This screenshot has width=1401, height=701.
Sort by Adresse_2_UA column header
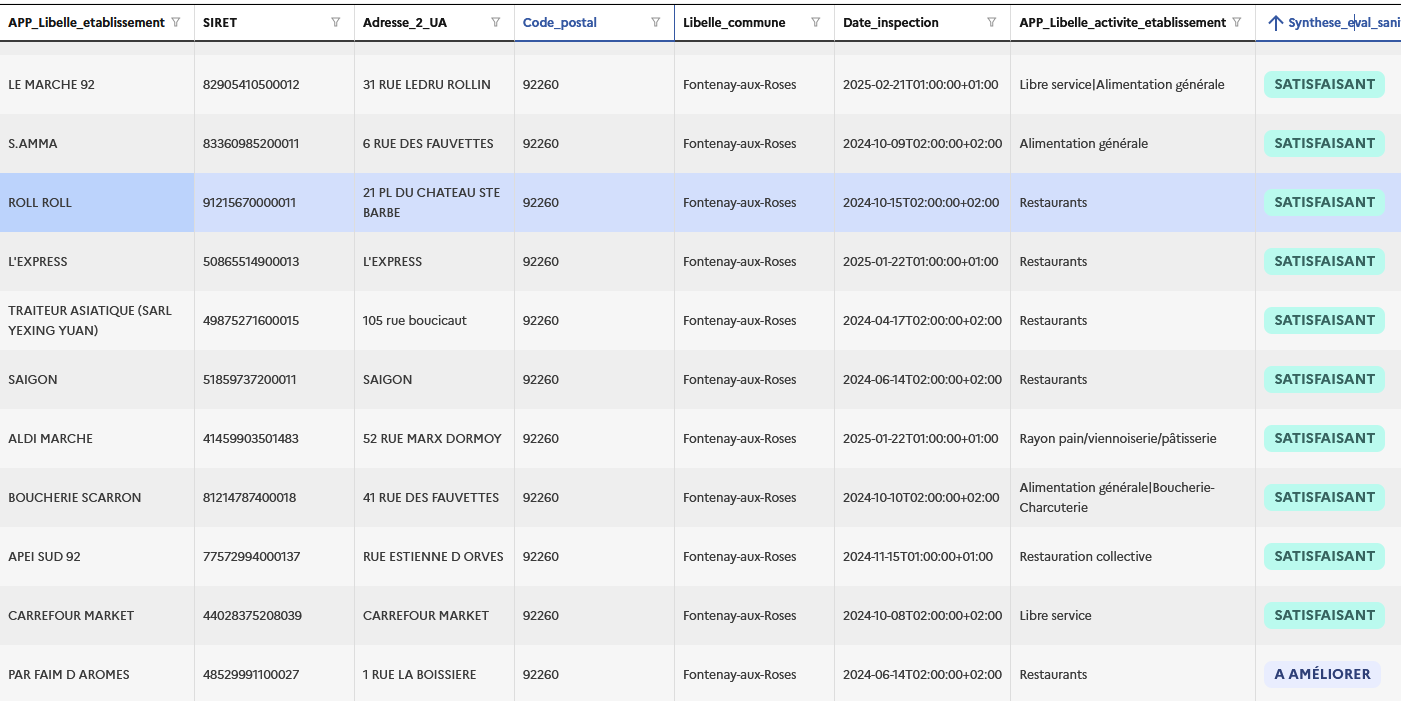click(404, 22)
